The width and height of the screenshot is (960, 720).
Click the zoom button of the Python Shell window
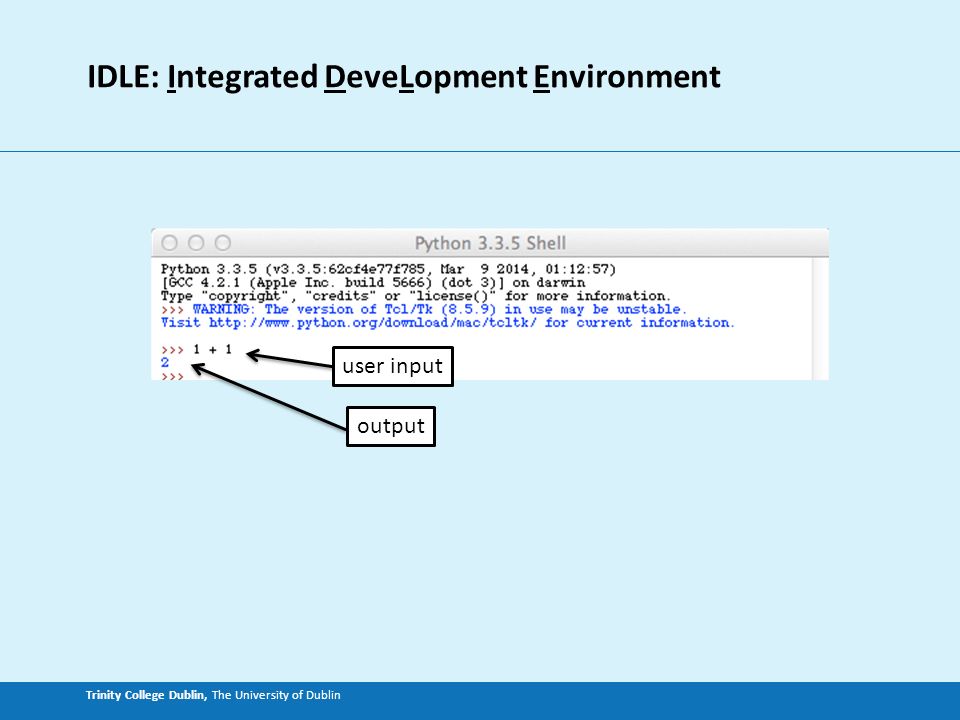[223, 243]
